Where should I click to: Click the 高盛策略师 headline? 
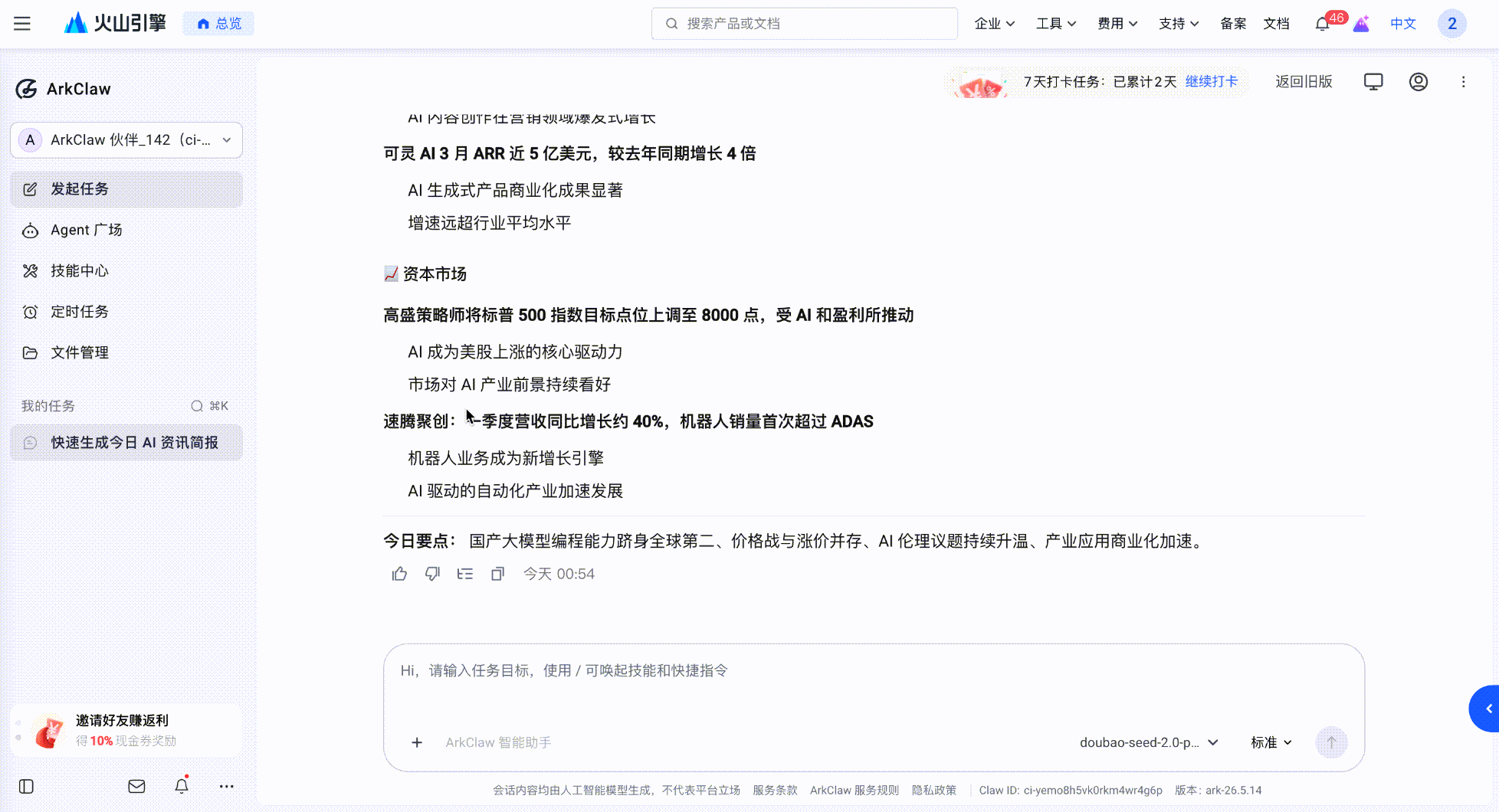click(x=649, y=316)
